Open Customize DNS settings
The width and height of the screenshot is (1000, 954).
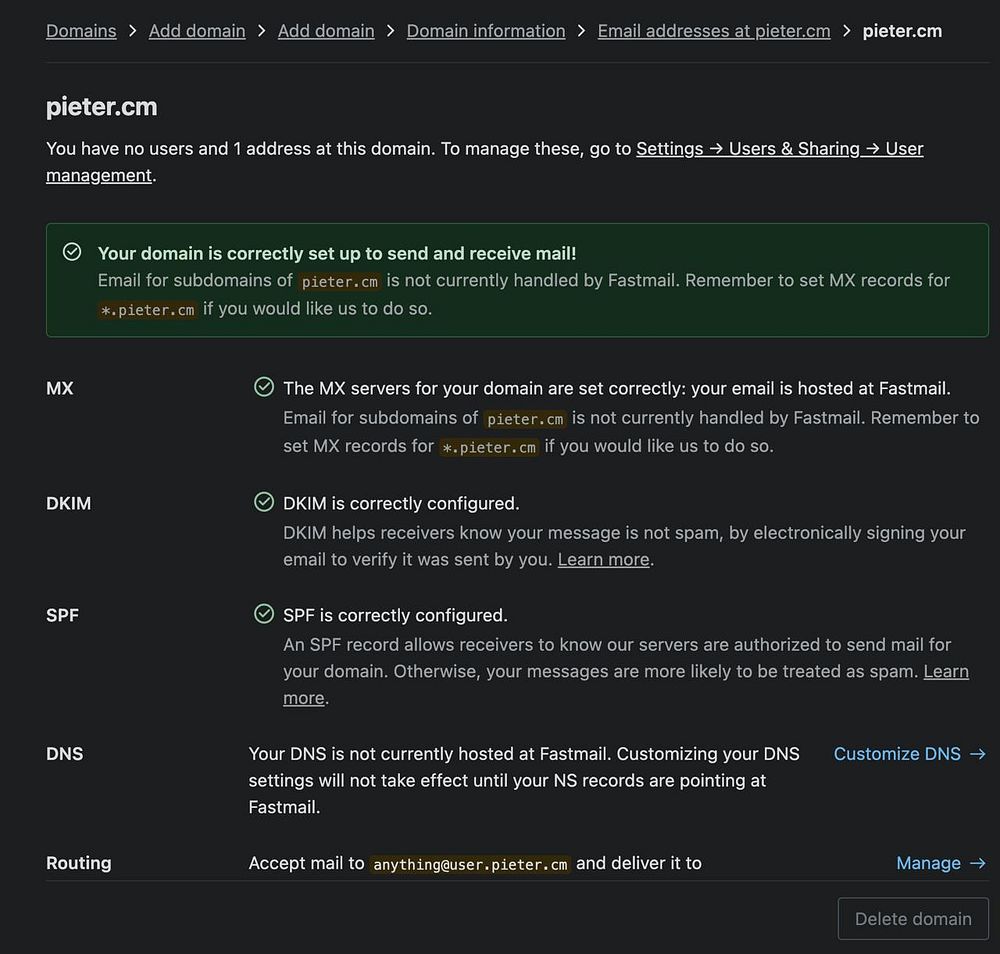(909, 754)
